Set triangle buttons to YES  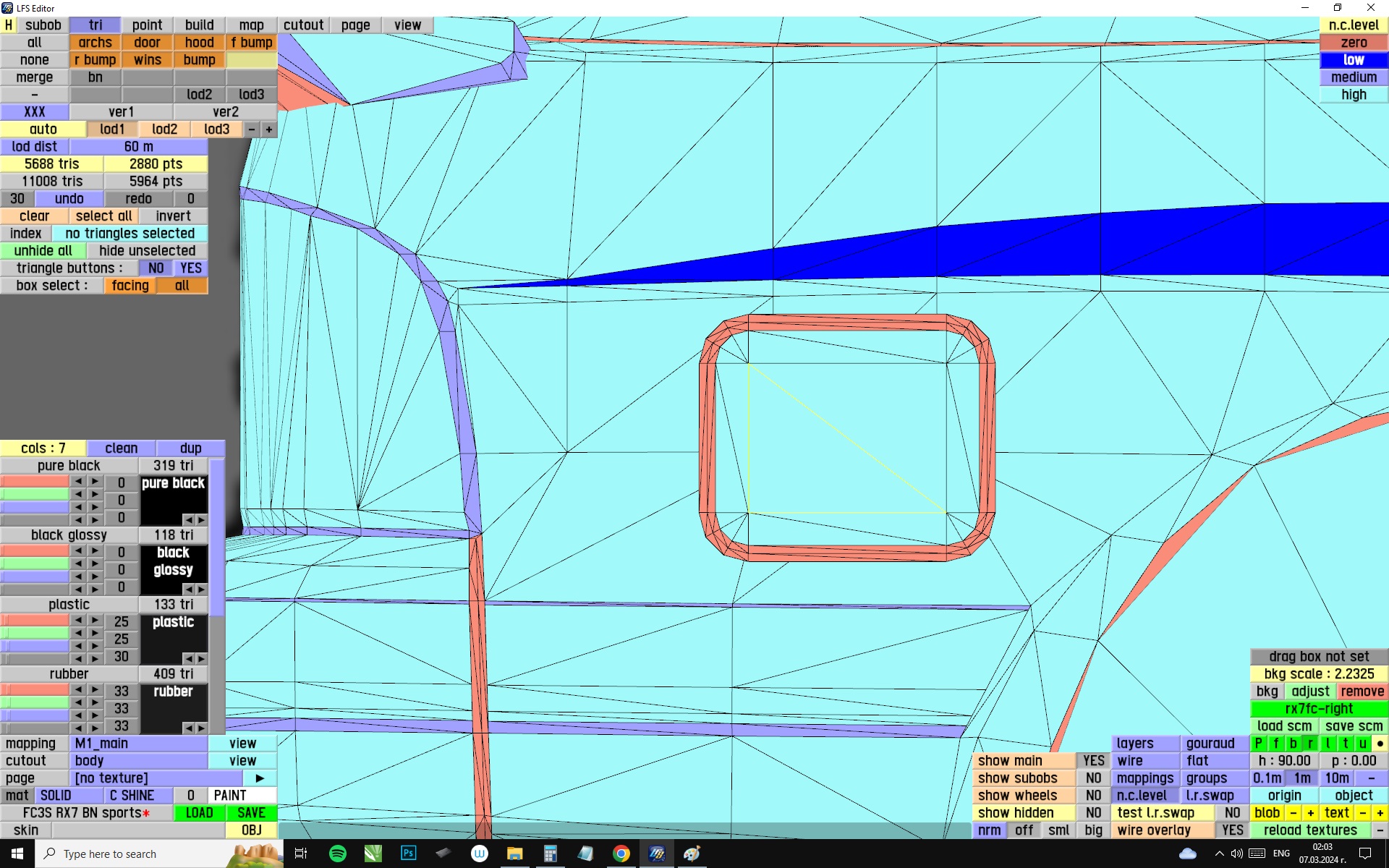pos(190,268)
